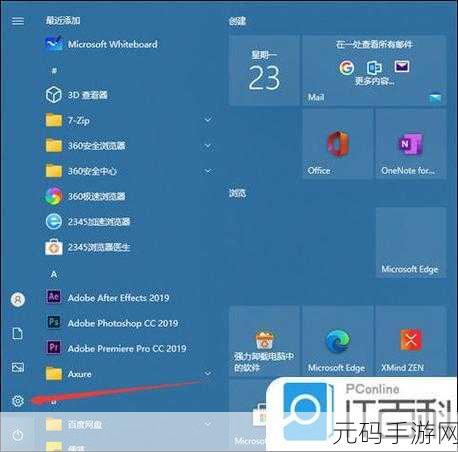Launch the 360极速浏览器 colorful icon
This screenshot has width=458, height=452.
pyautogui.click(x=54, y=196)
